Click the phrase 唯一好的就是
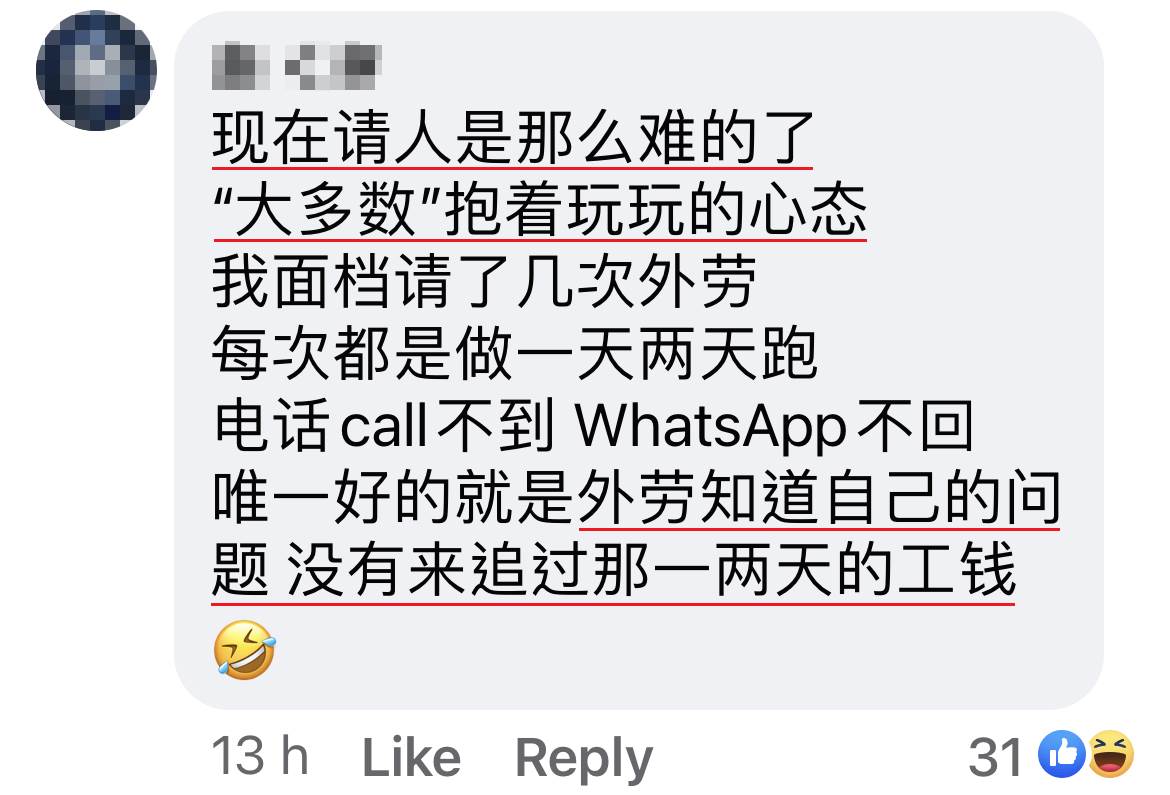The image size is (1170, 795). click(x=393, y=497)
